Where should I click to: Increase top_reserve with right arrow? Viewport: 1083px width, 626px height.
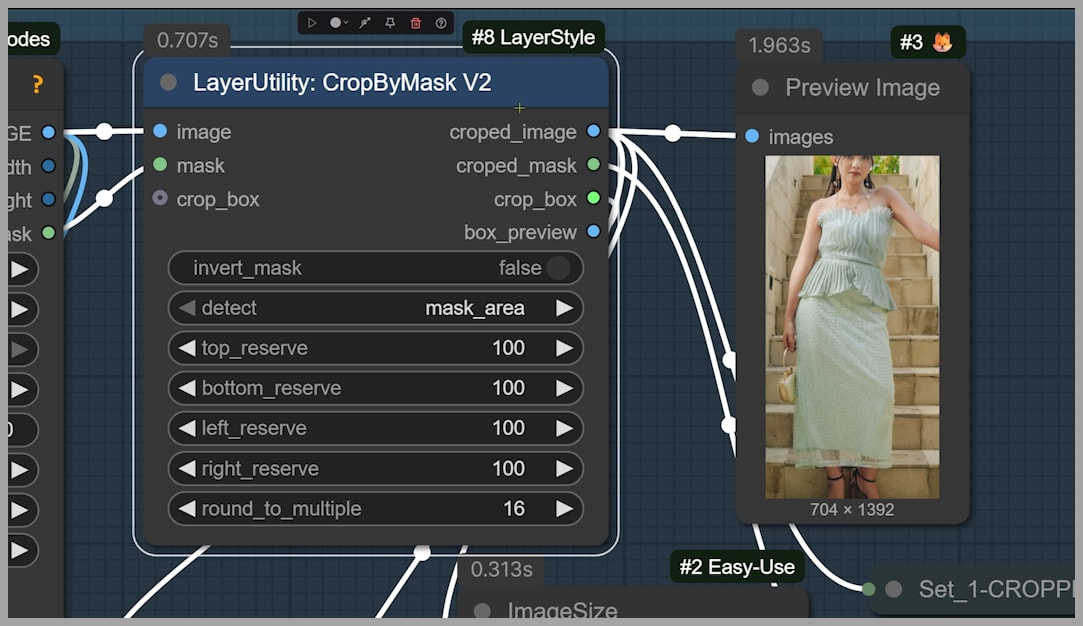tap(565, 348)
